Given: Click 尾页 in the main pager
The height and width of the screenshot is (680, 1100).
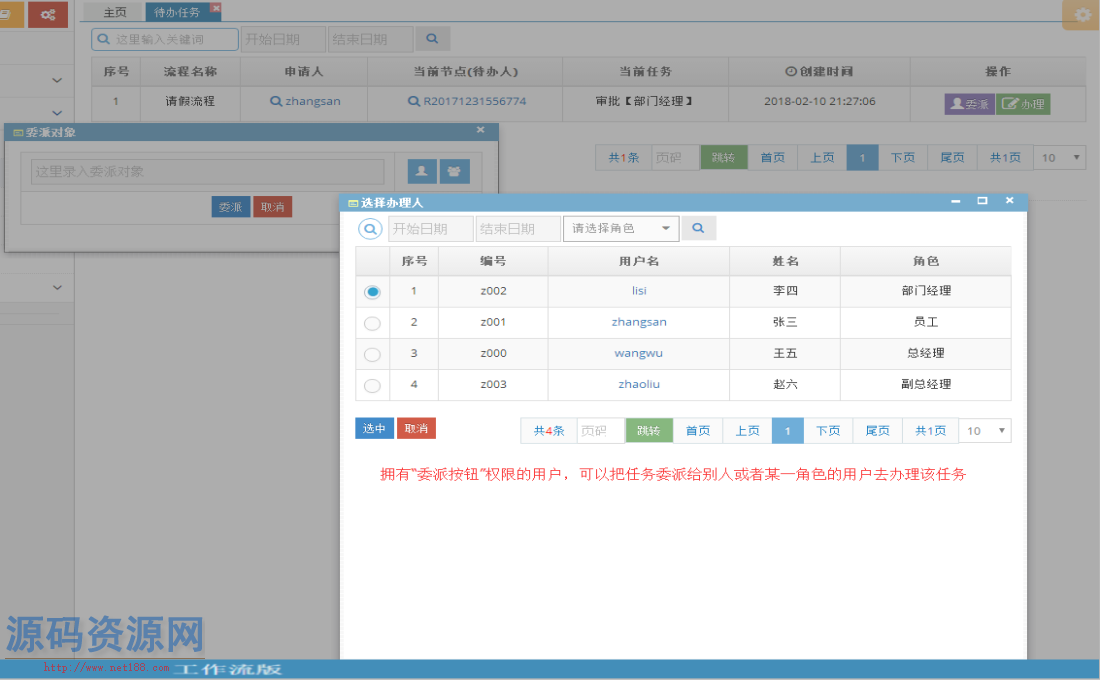Looking at the screenshot, I should coord(953,157).
